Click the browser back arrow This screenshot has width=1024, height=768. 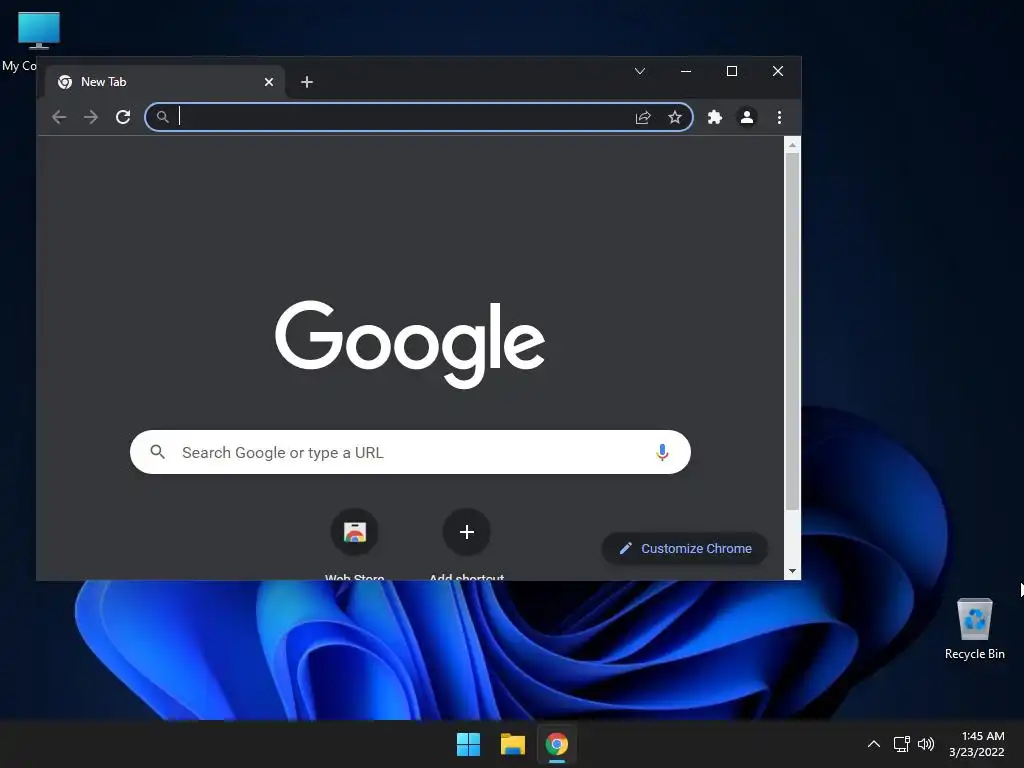(x=59, y=117)
